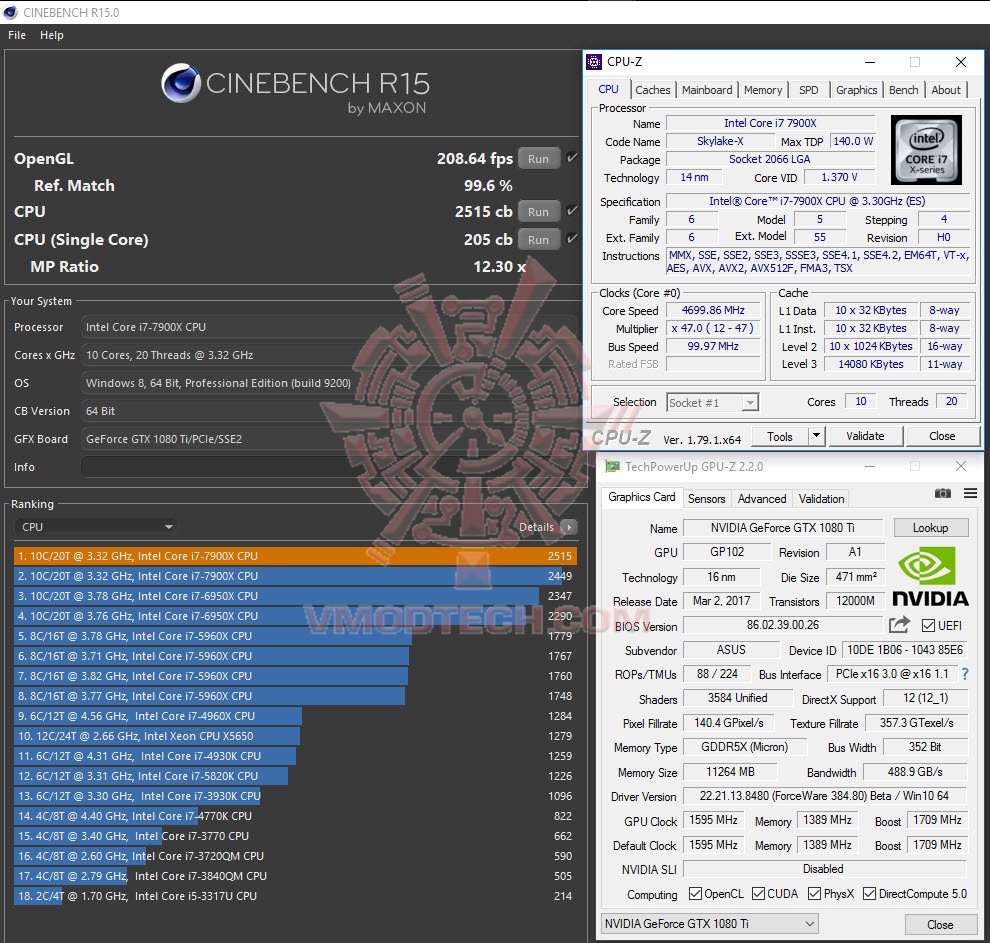Toggle the UEFI checkbox in GPU-Z
Viewport: 990px width, 943px height.
tap(928, 626)
